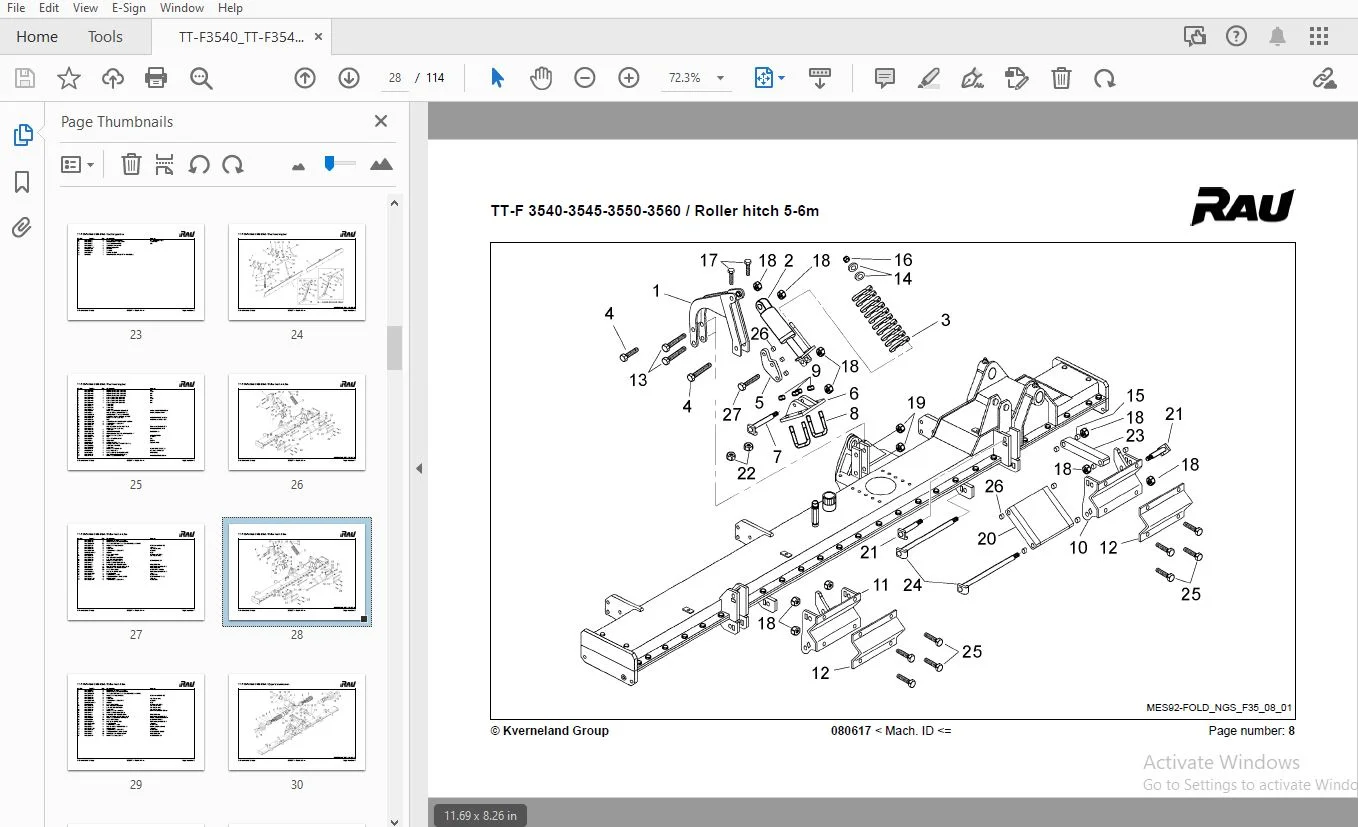Collapse the left navigation pane
The width and height of the screenshot is (1358, 827).
(x=419, y=468)
